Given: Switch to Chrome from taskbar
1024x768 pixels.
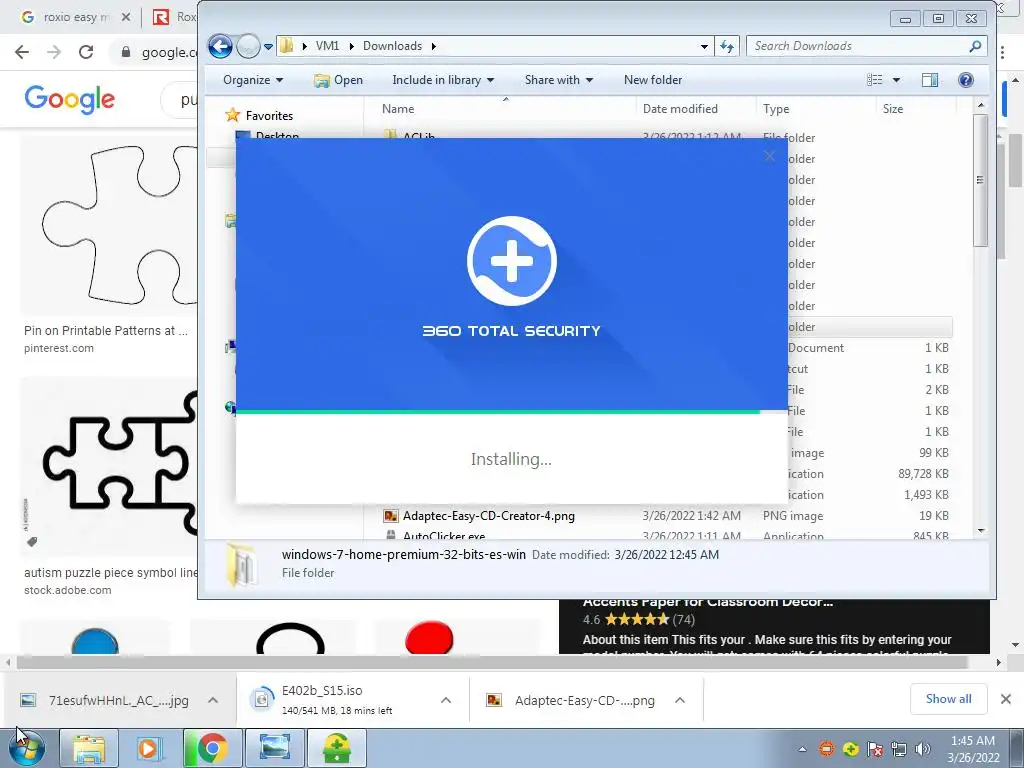Looking at the screenshot, I should point(212,748).
